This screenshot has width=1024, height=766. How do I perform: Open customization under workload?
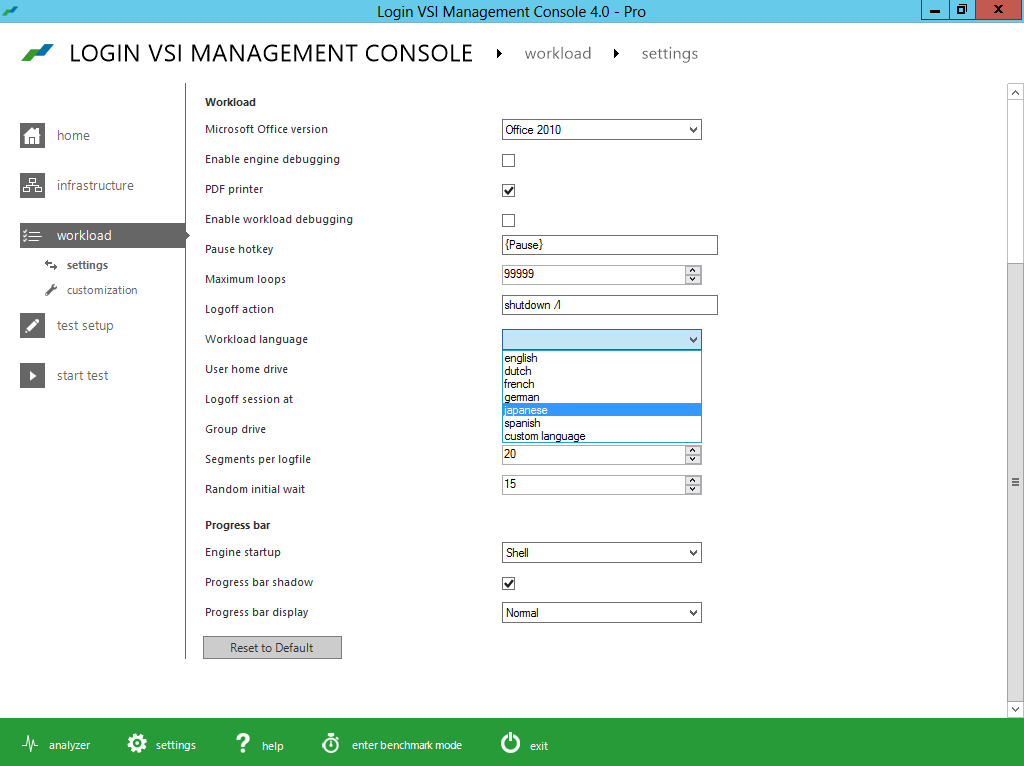[x=102, y=290]
